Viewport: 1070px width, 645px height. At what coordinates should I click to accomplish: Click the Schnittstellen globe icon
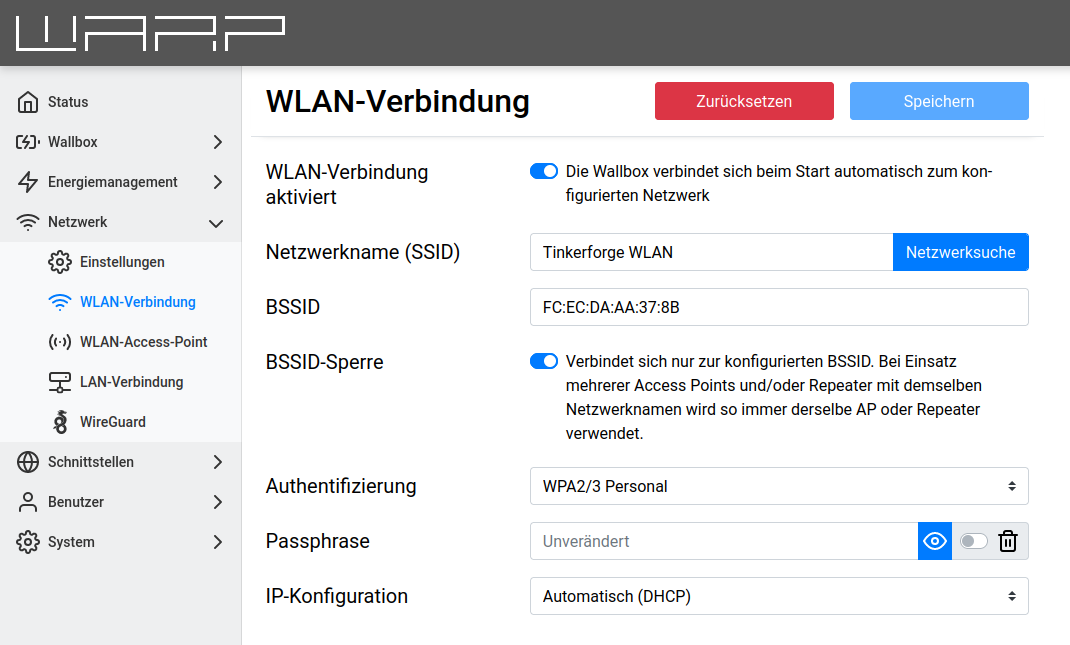click(28, 462)
